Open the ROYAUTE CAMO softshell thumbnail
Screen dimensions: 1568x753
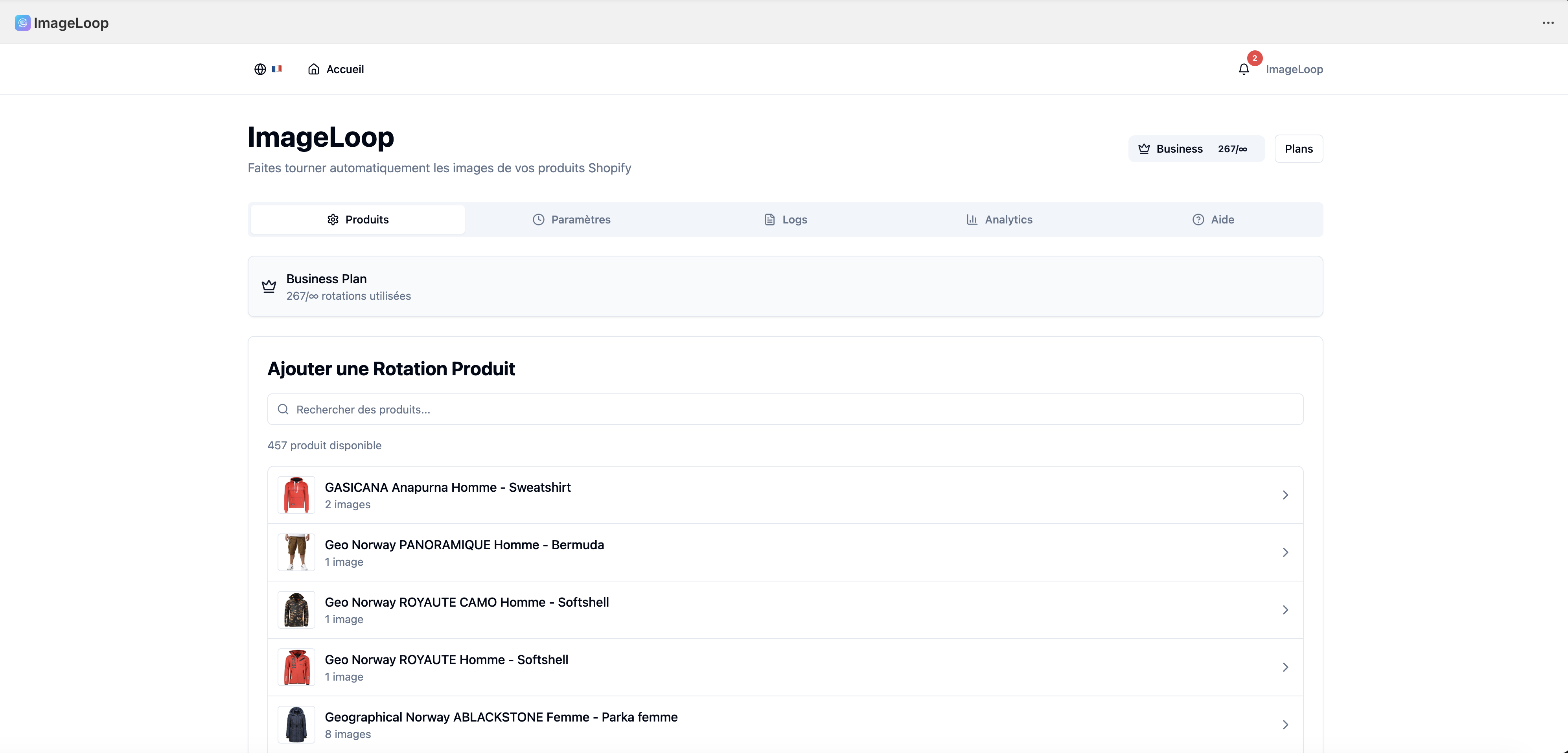tap(296, 610)
